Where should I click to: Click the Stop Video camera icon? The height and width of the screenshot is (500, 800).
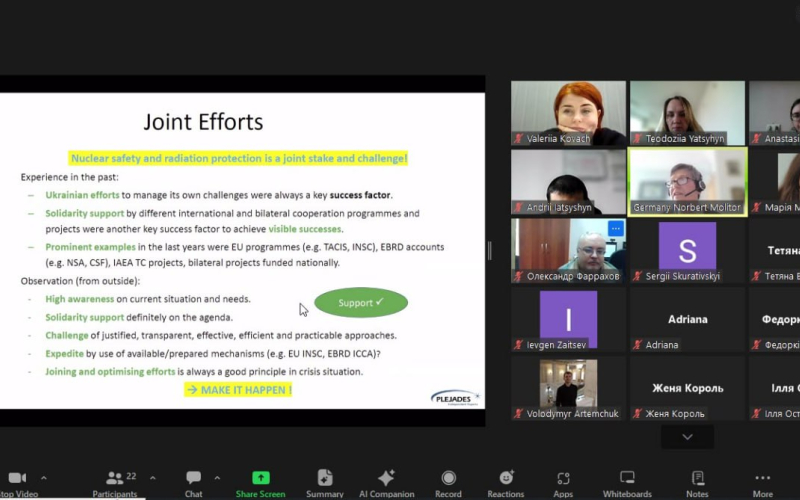[17, 478]
